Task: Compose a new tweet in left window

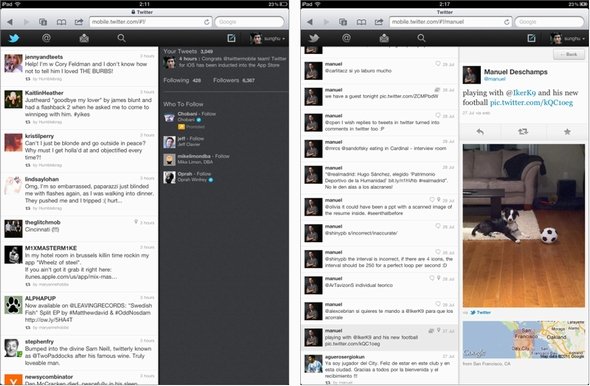Action: 231,38
